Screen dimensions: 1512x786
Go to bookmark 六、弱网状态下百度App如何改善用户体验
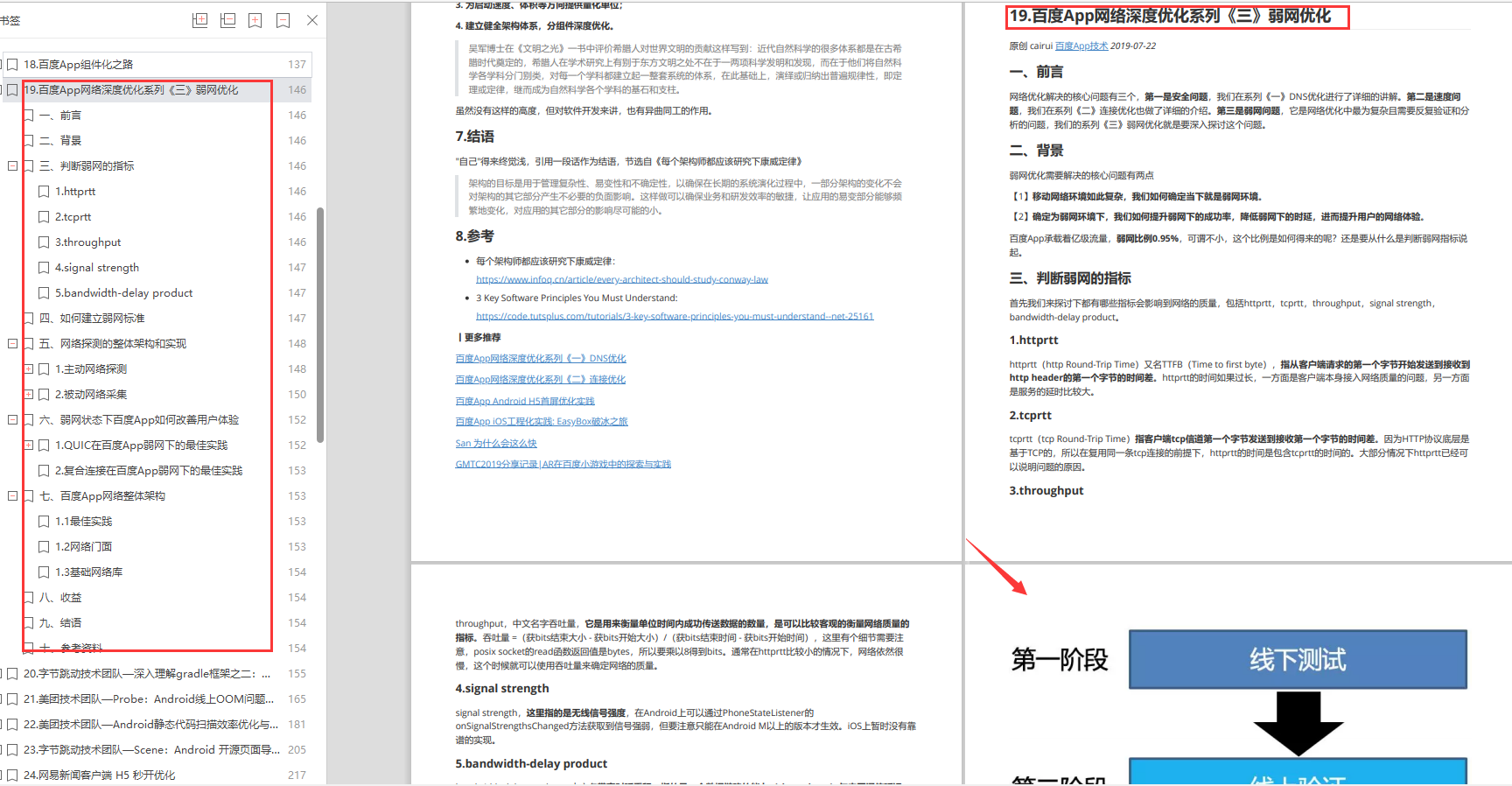pyautogui.click(x=139, y=420)
